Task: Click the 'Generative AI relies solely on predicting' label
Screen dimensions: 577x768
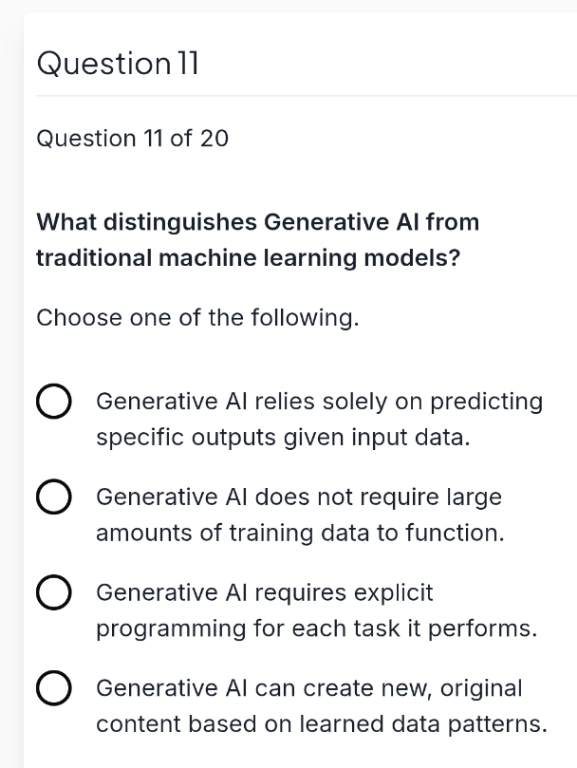Action: [x=319, y=402]
